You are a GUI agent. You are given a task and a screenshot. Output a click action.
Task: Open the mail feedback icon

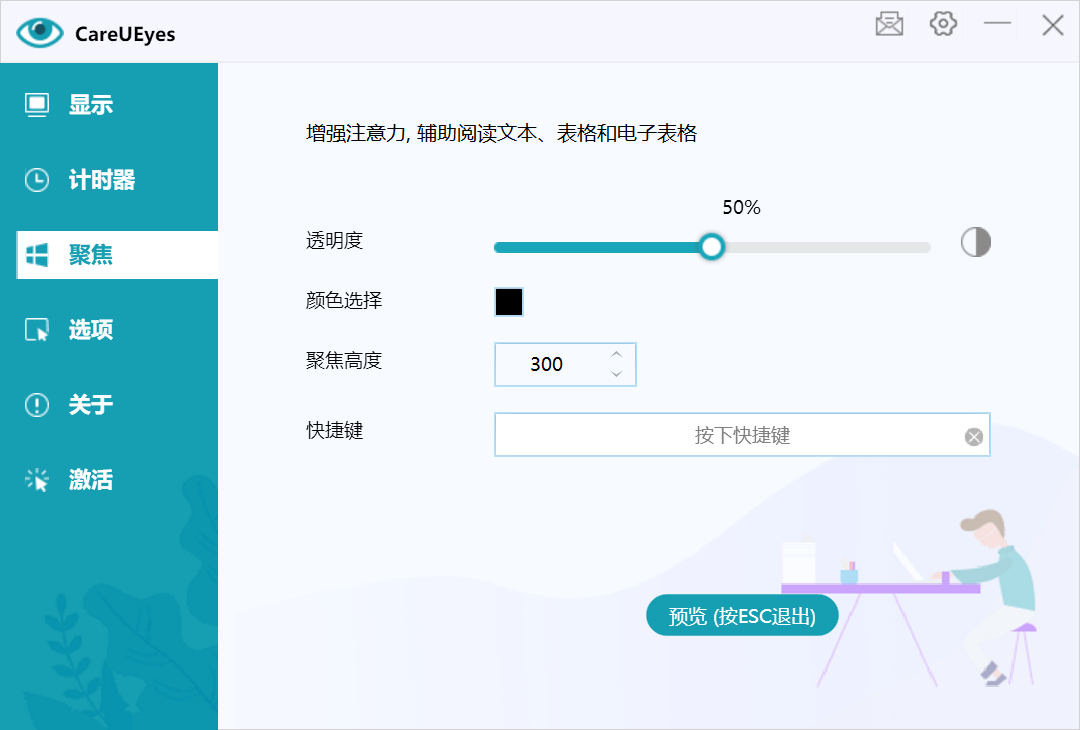(x=889, y=25)
